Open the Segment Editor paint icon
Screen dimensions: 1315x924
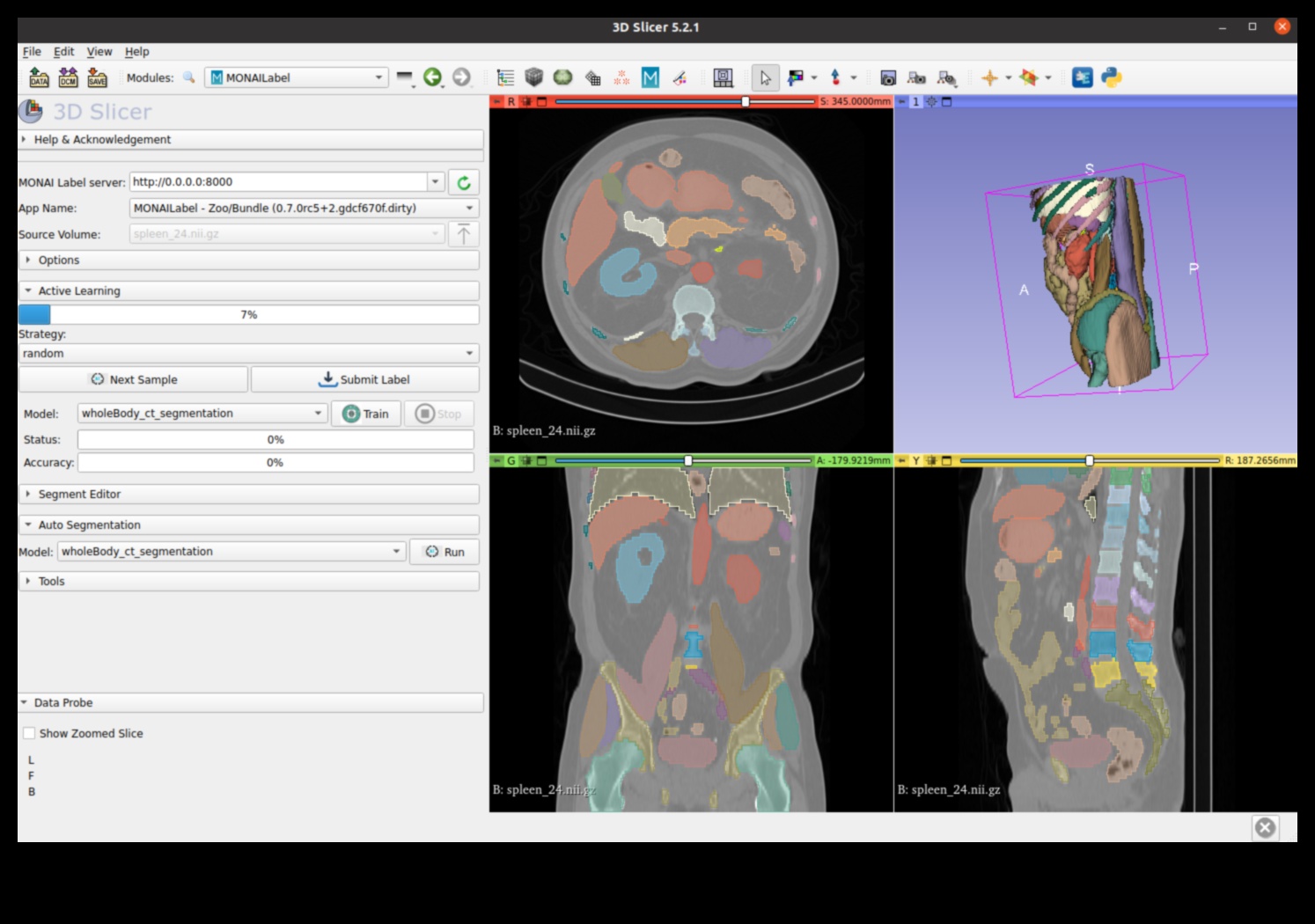(680, 77)
